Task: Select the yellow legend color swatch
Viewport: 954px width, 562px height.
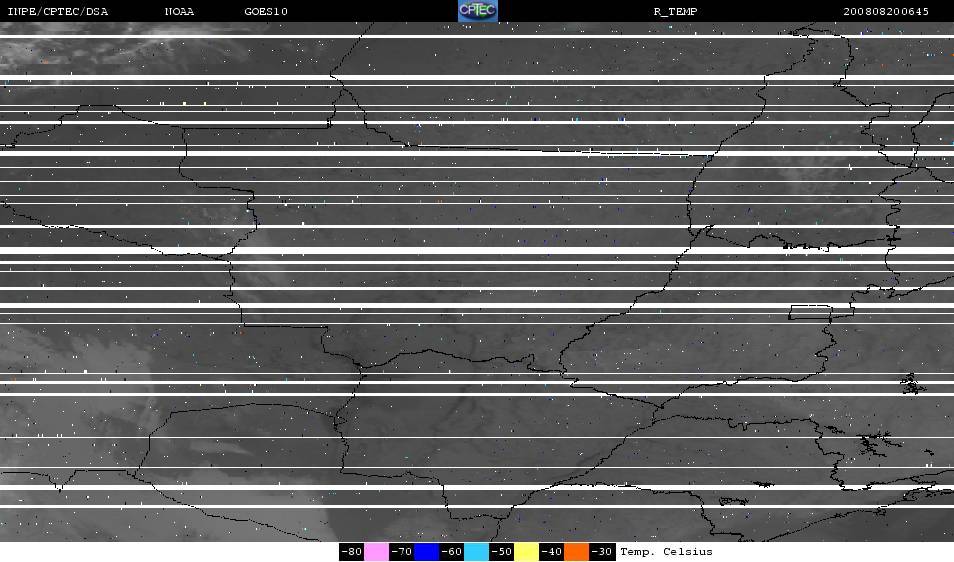Action: click(x=526, y=552)
